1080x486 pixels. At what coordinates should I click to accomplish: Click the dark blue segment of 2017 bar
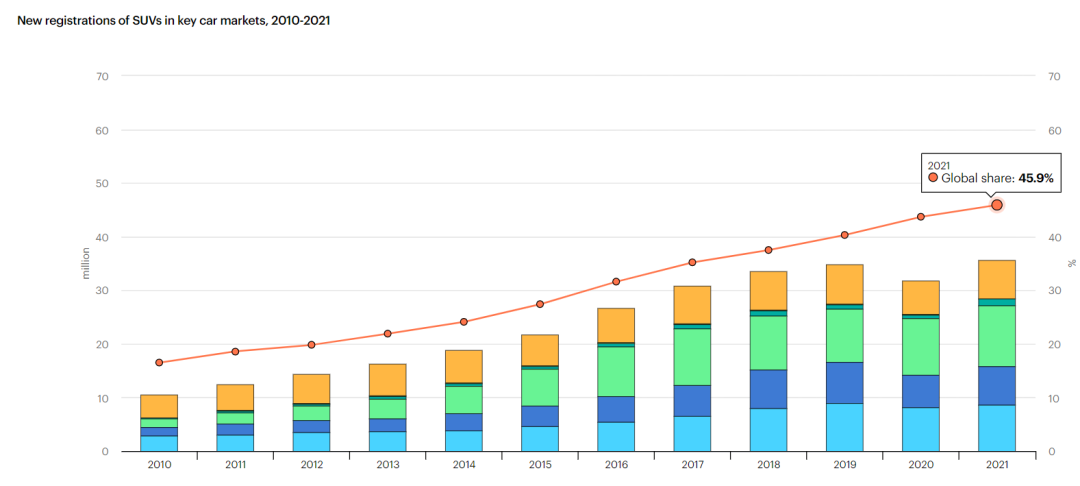tap(692, 401)
